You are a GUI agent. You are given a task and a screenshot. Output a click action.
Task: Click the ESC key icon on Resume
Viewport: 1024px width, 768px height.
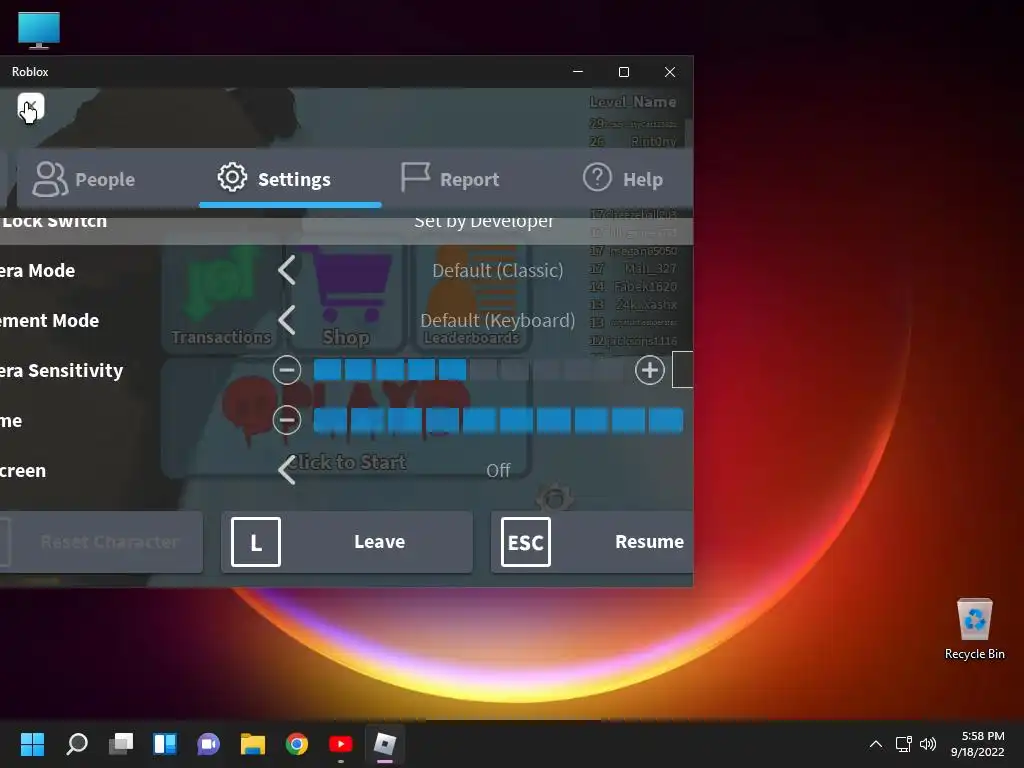point(526,542)
